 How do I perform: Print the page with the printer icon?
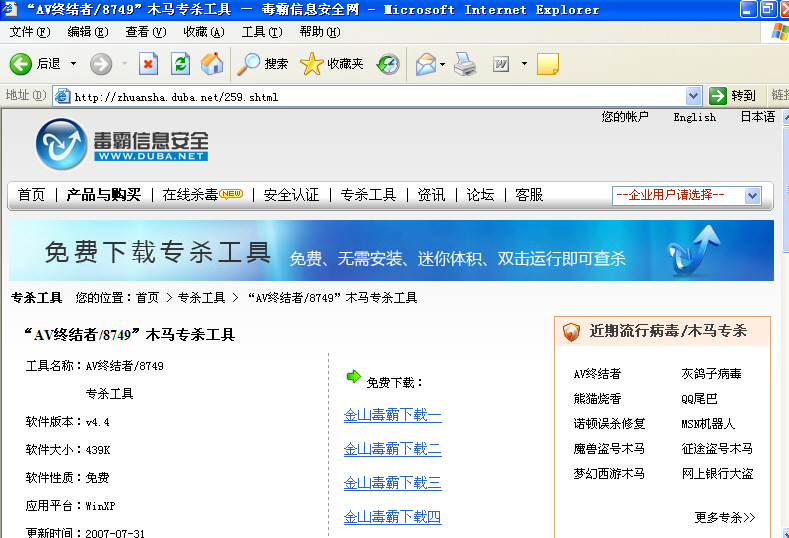tap(465, 64)
